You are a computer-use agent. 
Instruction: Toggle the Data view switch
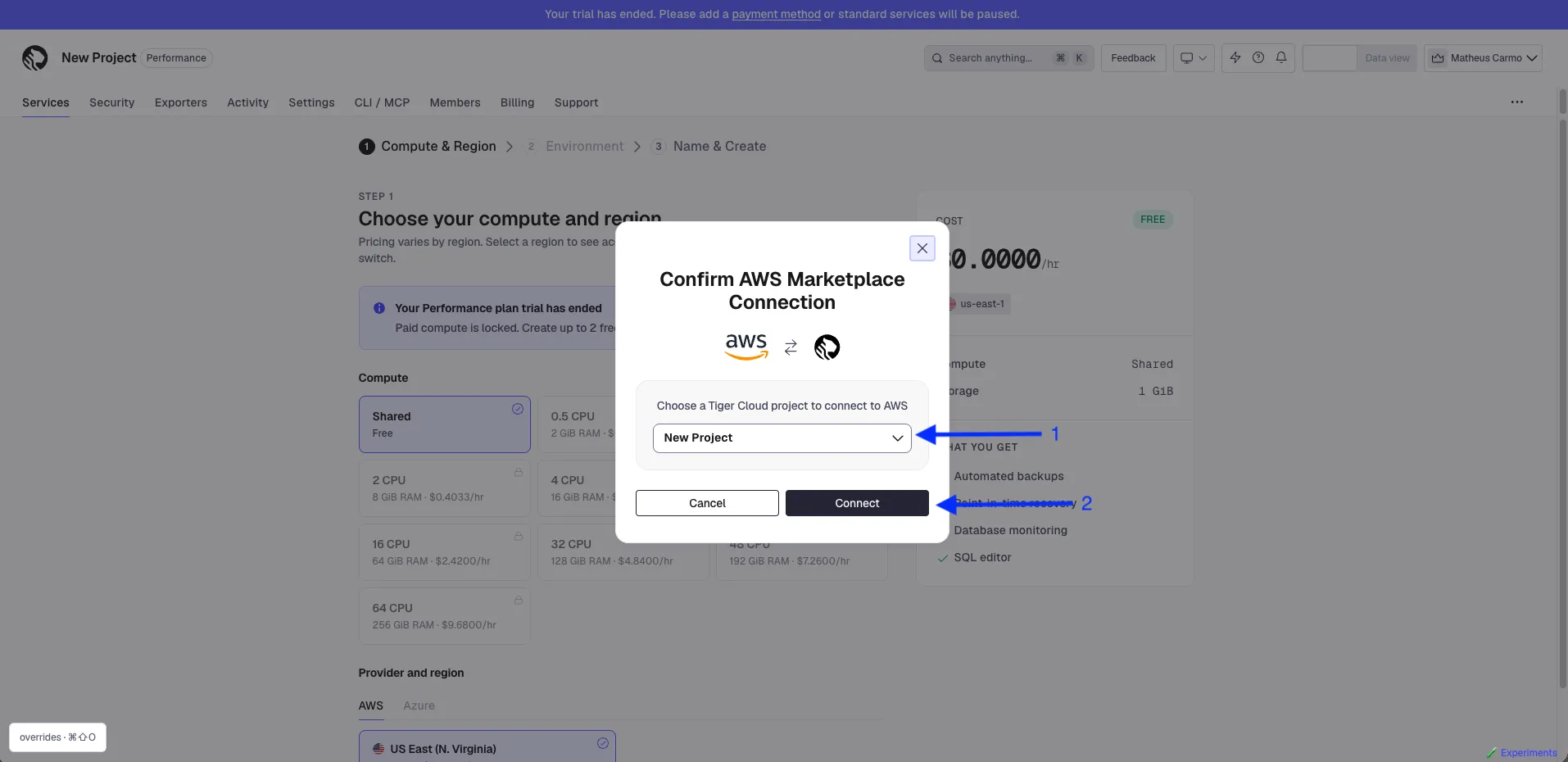(1359, 58)
